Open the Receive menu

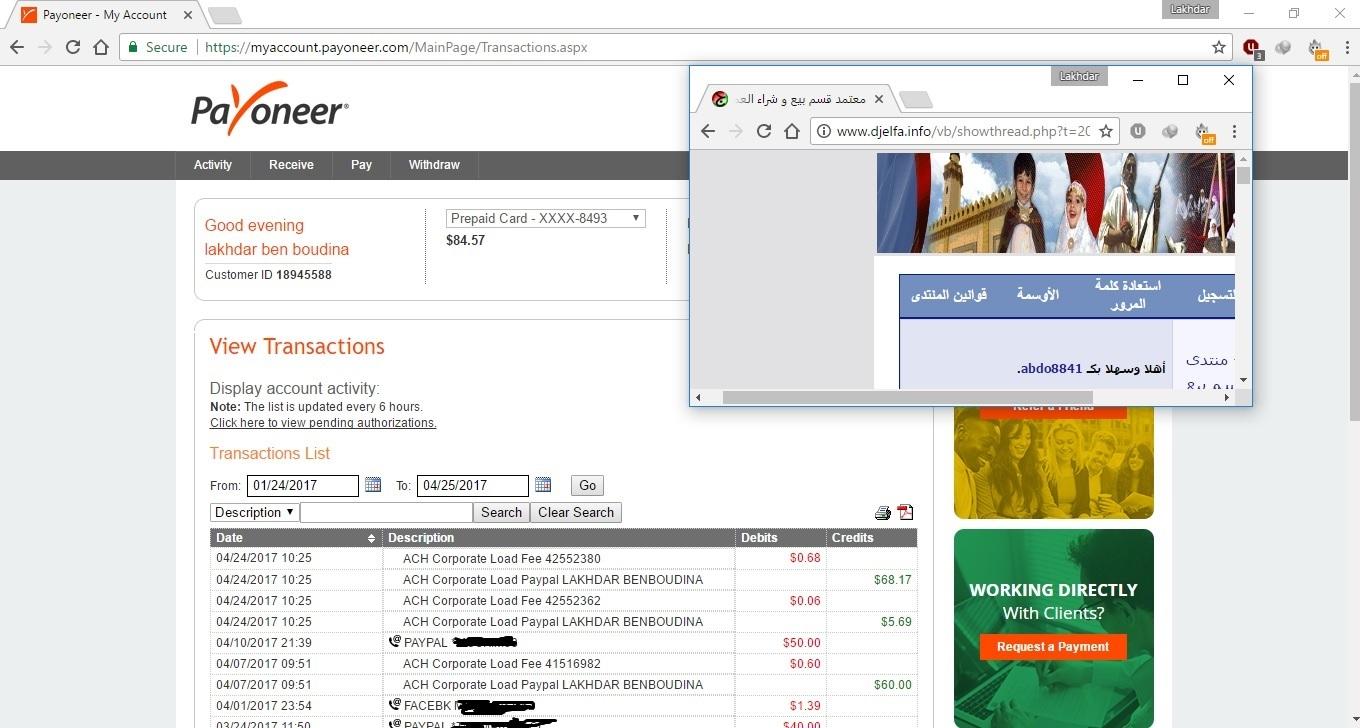click(291, 165)
